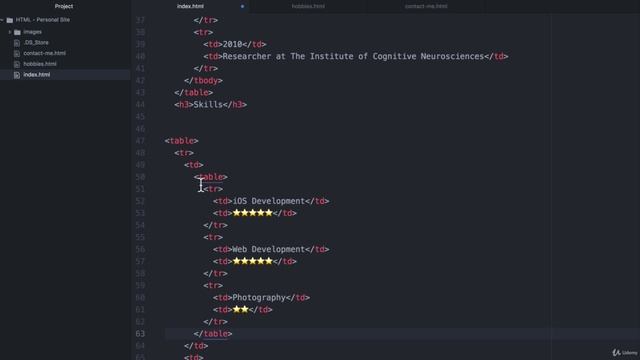Click the unsaved-changes dot on index.html tab
Image resolution: width=640 pixels, height=360 pixels.
coord(242,7)
